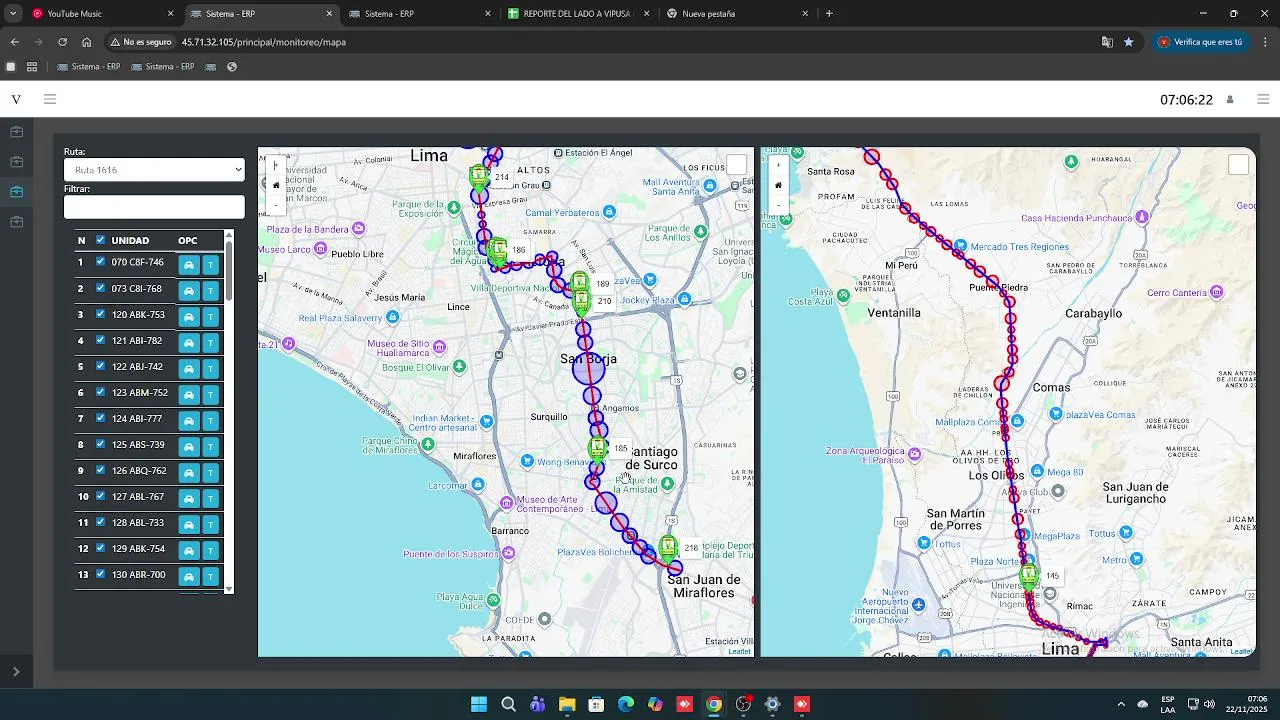Open the highlighted briefcase item in the sidebar

tap(16, 192)
